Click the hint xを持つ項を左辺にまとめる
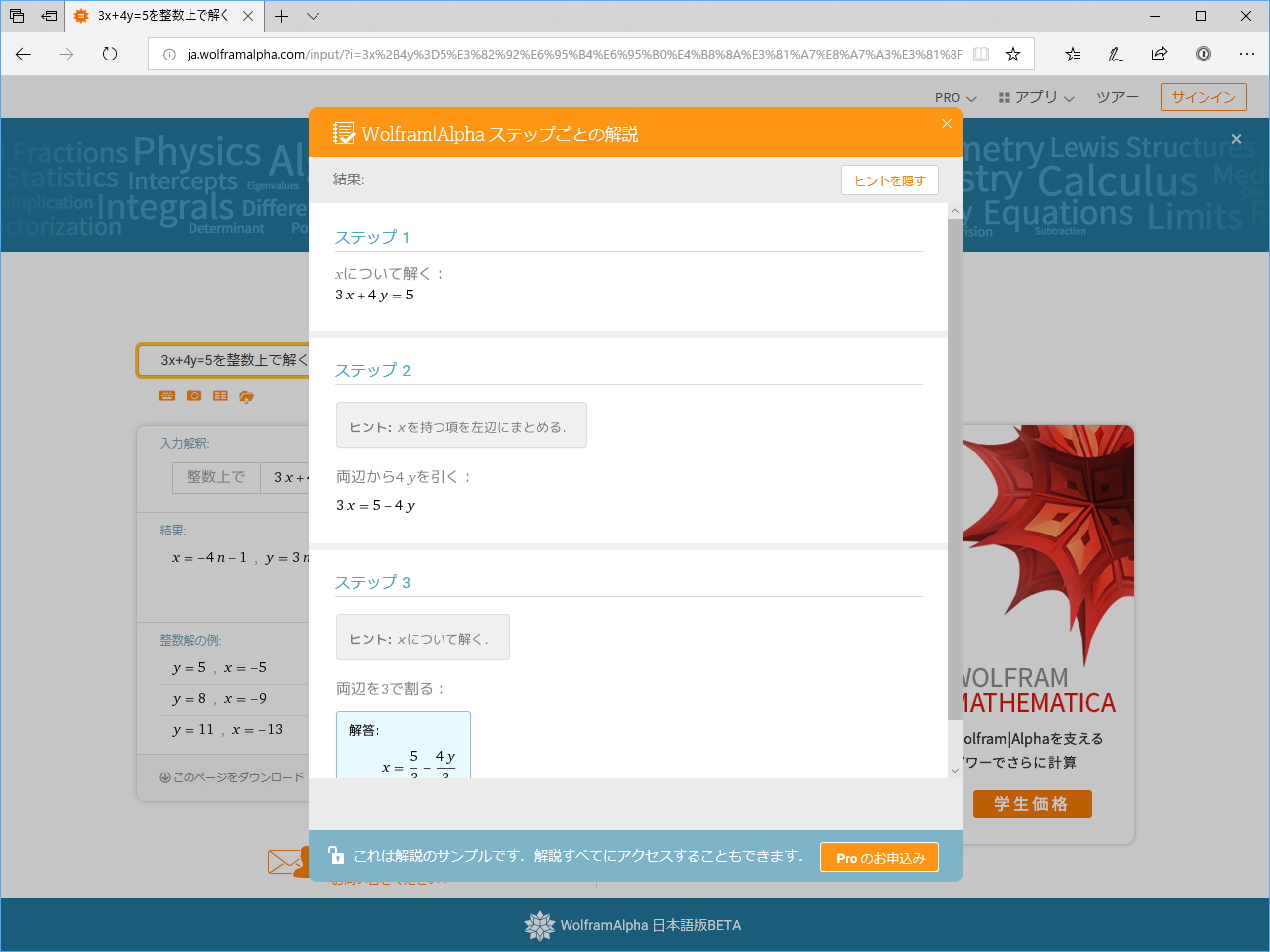 (x=461, y=425)
